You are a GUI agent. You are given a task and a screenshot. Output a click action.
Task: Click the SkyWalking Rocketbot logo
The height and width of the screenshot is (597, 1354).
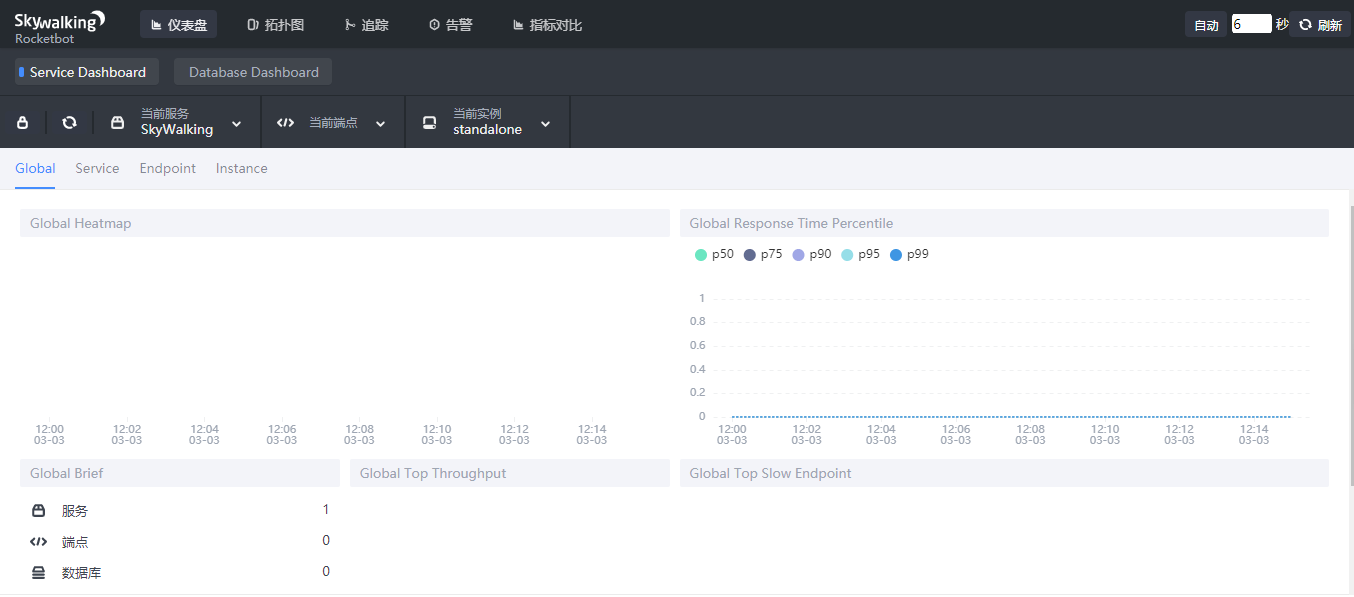59,26
